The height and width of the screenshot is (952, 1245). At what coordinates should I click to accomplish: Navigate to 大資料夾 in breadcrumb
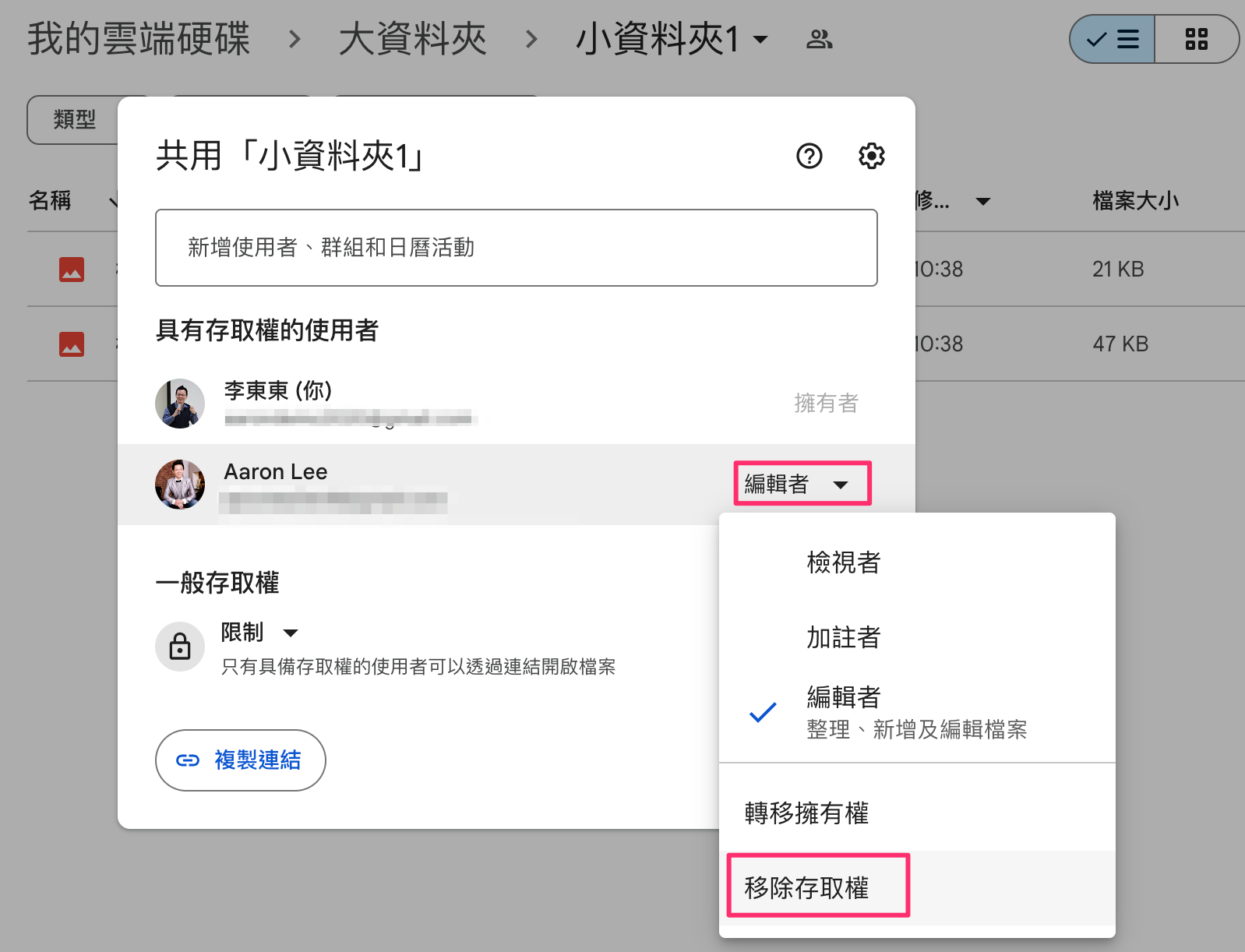coord(412,39)
